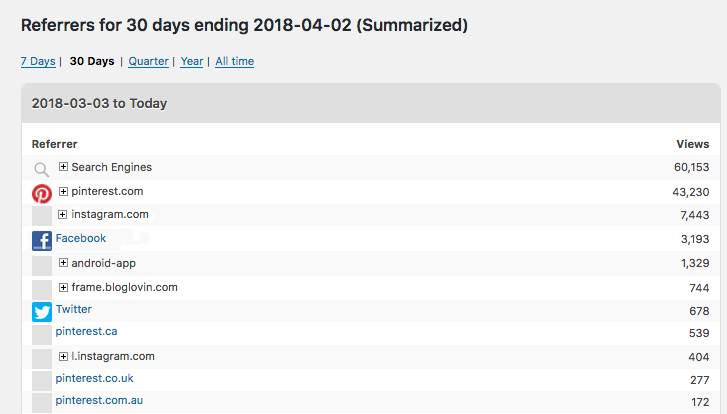Click the placeholder icon beside pinterest.co.uk
This screenshot has height=414, width=727.
click(42, 382)
